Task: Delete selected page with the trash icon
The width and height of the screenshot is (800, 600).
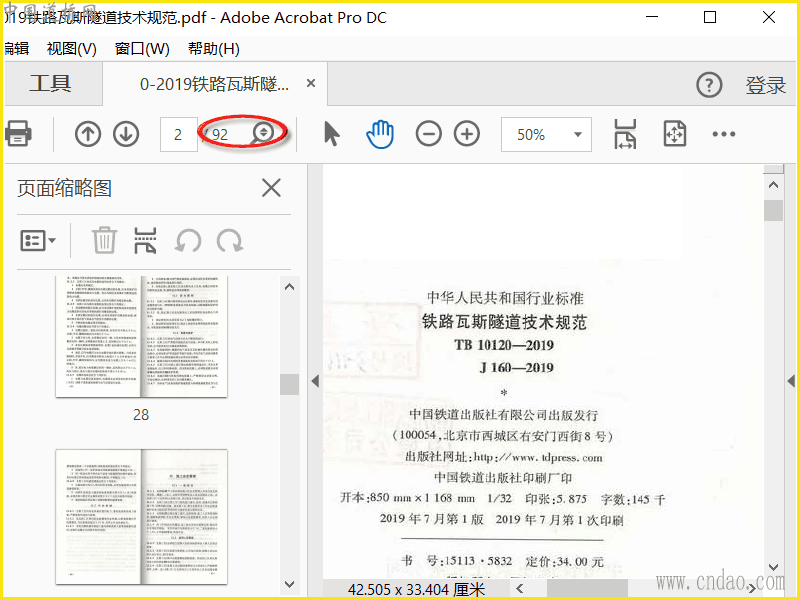Action: point(104,240)
